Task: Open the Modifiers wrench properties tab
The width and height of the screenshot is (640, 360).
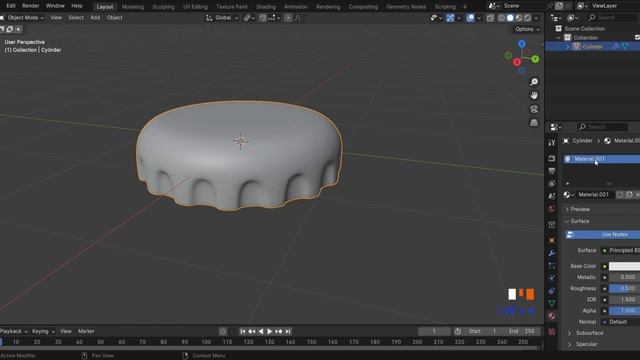Action: [552, 253]
